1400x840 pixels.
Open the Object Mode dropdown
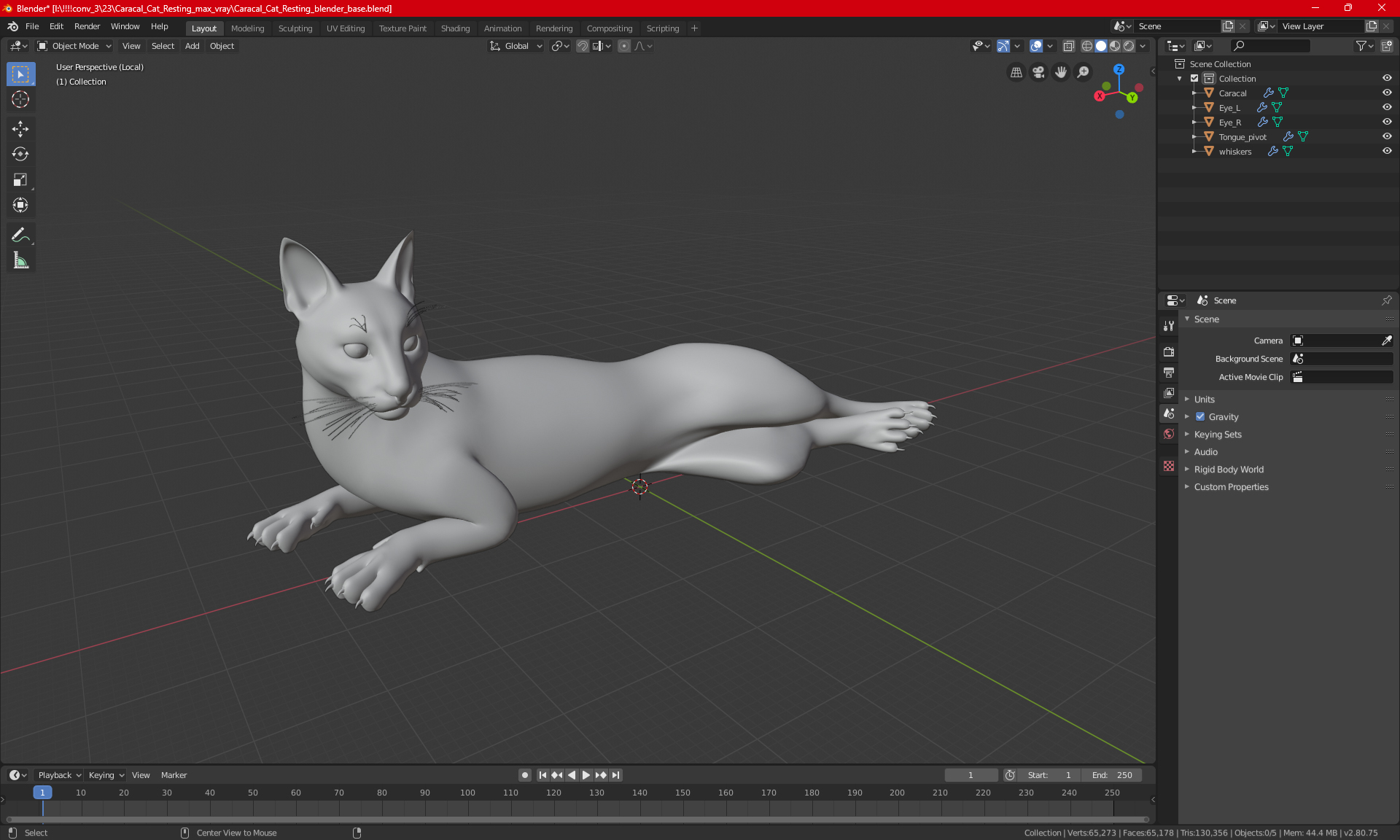[74, 46]
